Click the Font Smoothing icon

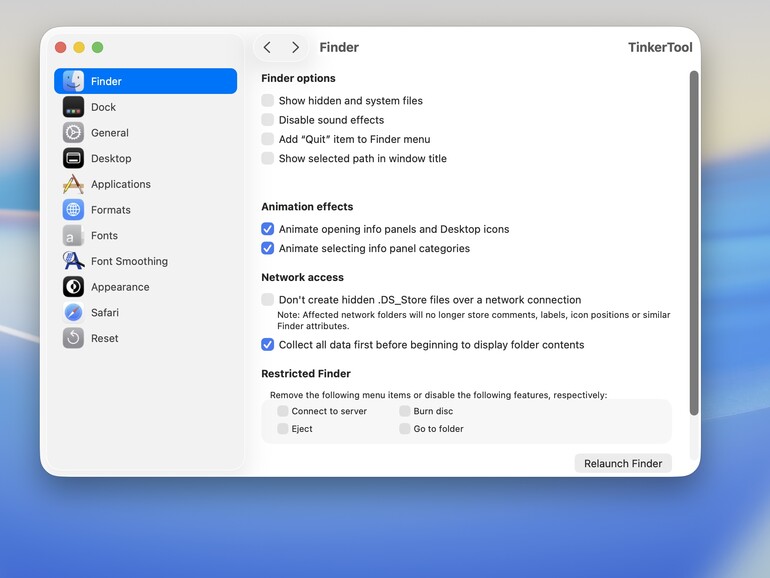coord(73,261)
